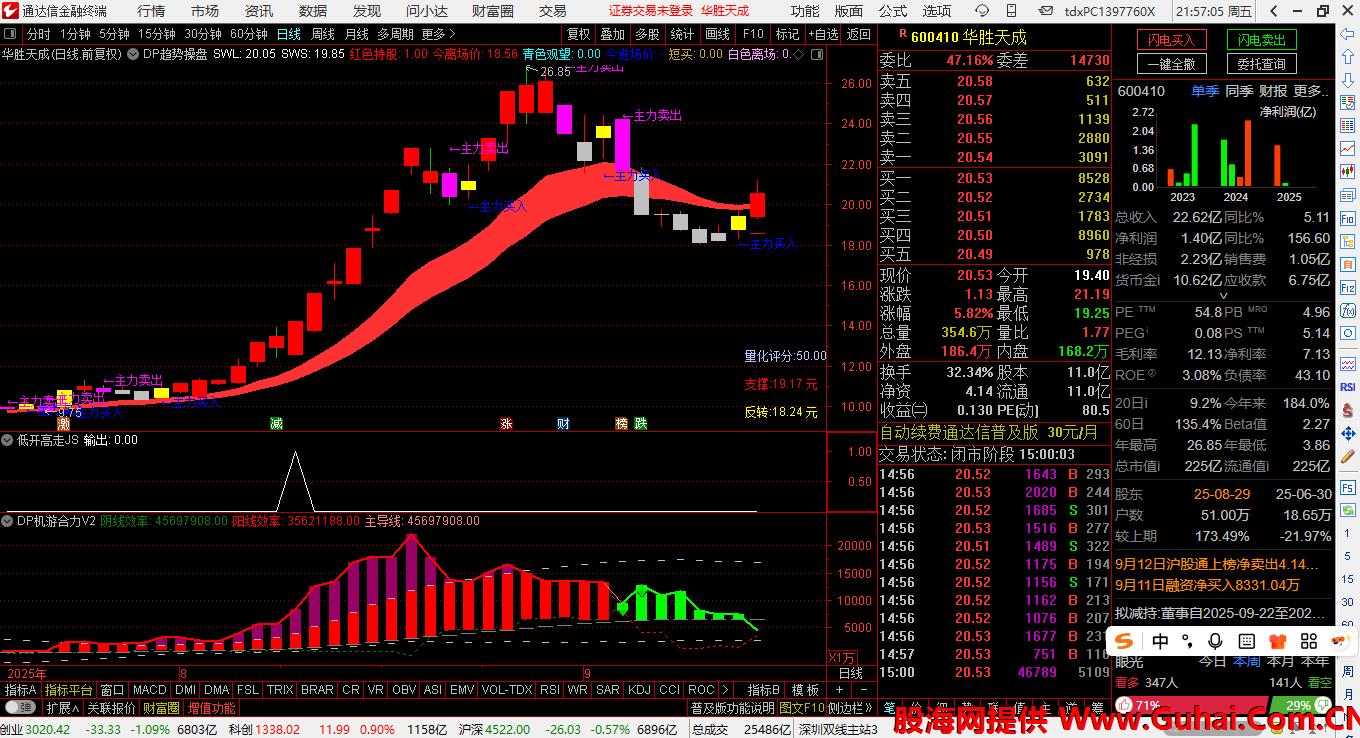This screenshot has width=1360, height=738.
Task: Click the RSI icon in right sidebar
Action: (x=1348, y=387)
